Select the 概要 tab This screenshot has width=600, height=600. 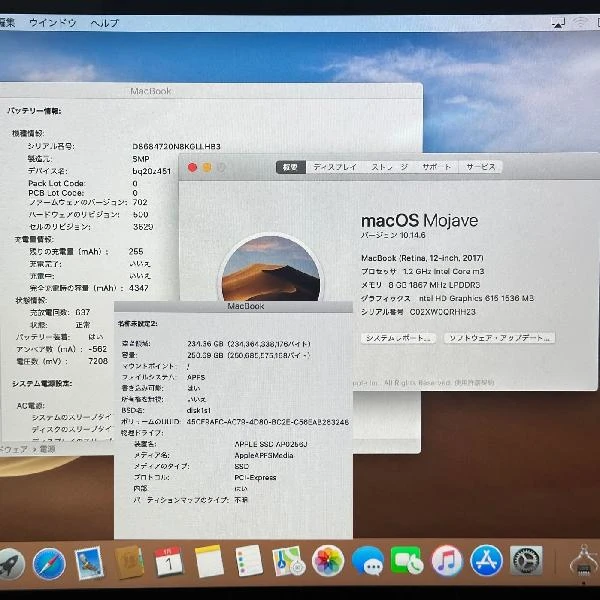pos(290,167)
